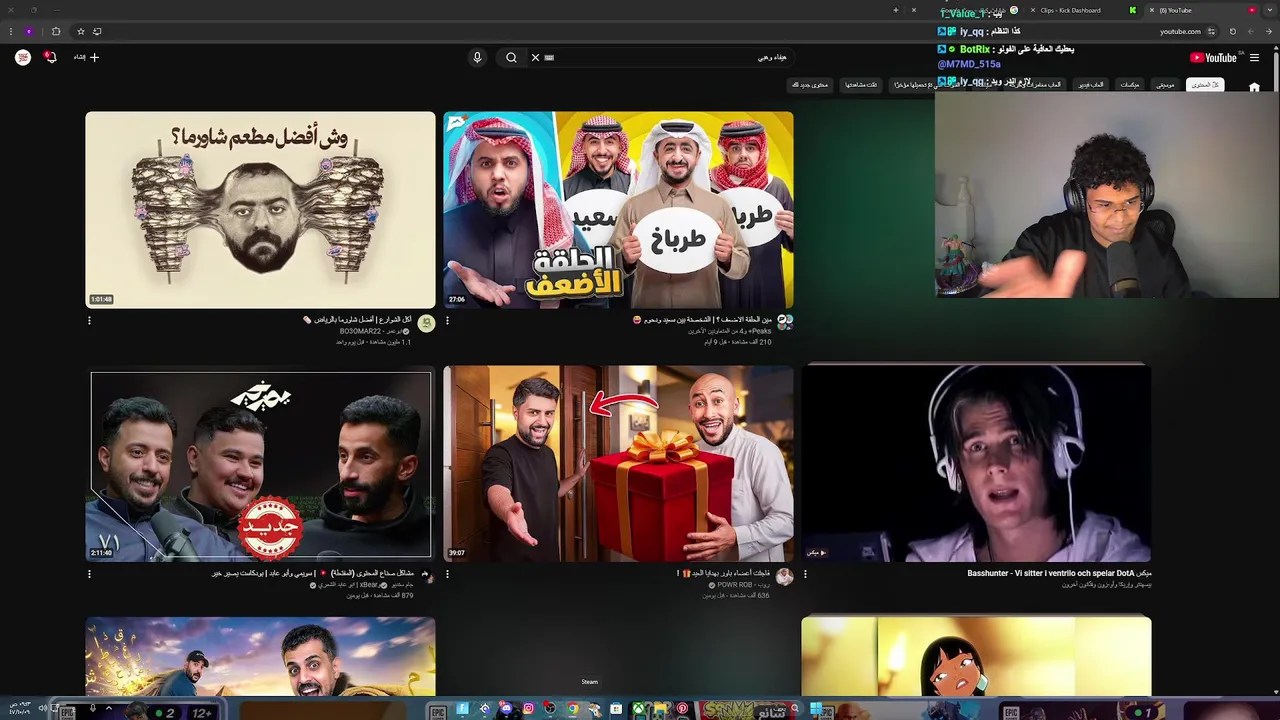
Task: Open Google Chrome from the taskbar
Action: click(572, 709)
